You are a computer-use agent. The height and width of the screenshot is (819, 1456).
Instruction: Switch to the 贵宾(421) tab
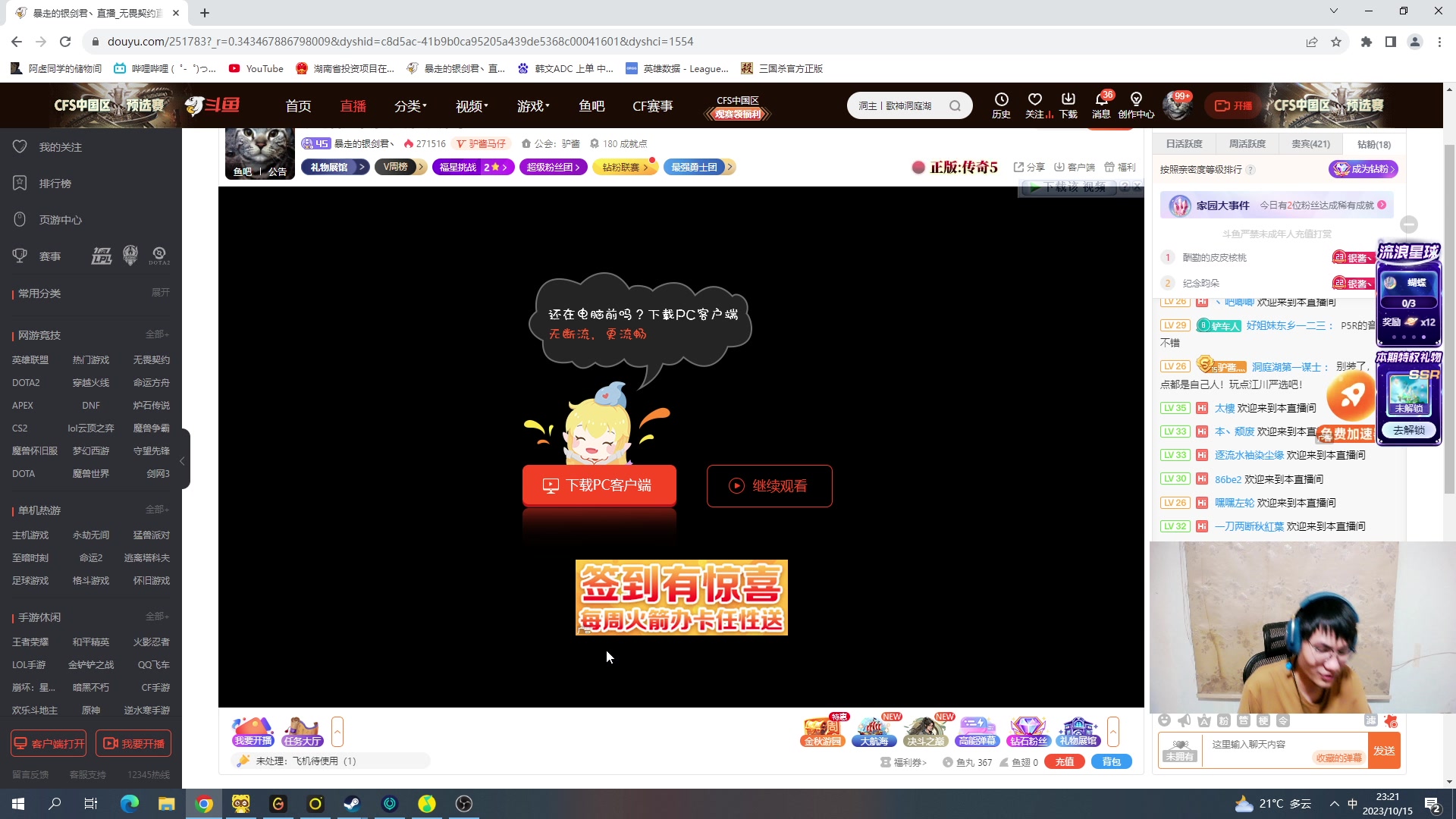[1310, 143]
